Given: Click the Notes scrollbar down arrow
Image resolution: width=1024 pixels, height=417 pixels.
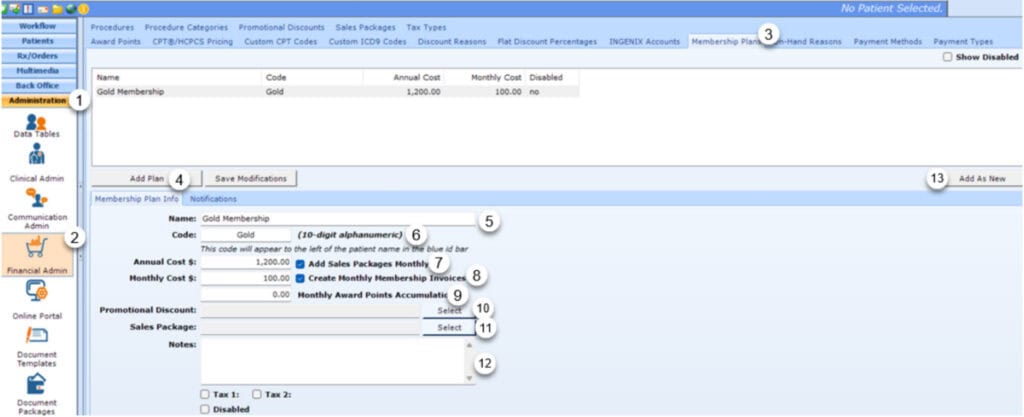Looking at the screenshot, I should pyautogui.click(x=470, y=379).
